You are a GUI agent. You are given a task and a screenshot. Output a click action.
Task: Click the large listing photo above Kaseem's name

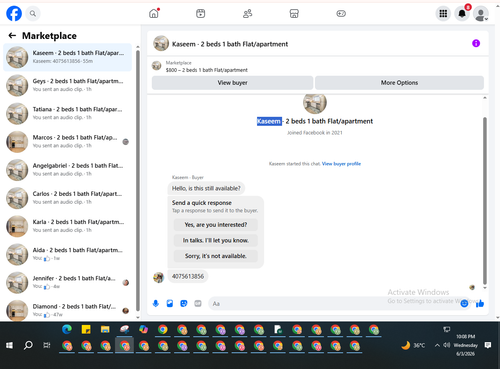(x=315, y=103)
